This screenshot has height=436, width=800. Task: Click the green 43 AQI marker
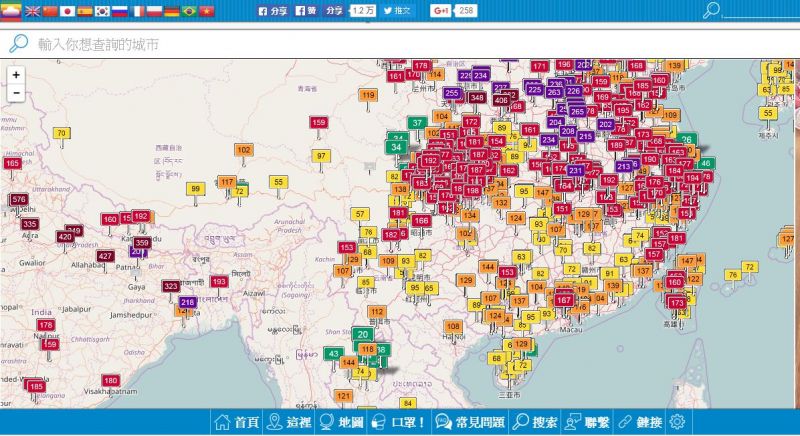333,353
